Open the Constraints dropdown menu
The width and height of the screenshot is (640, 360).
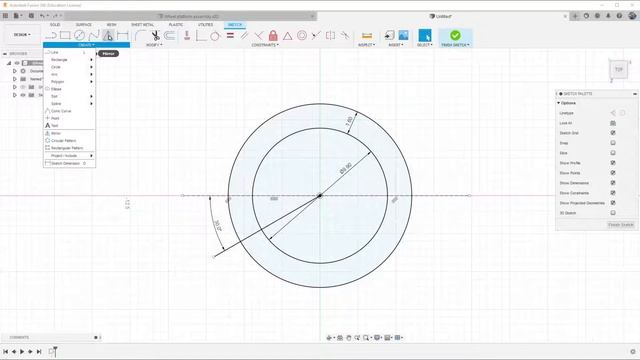coord(265,45)
